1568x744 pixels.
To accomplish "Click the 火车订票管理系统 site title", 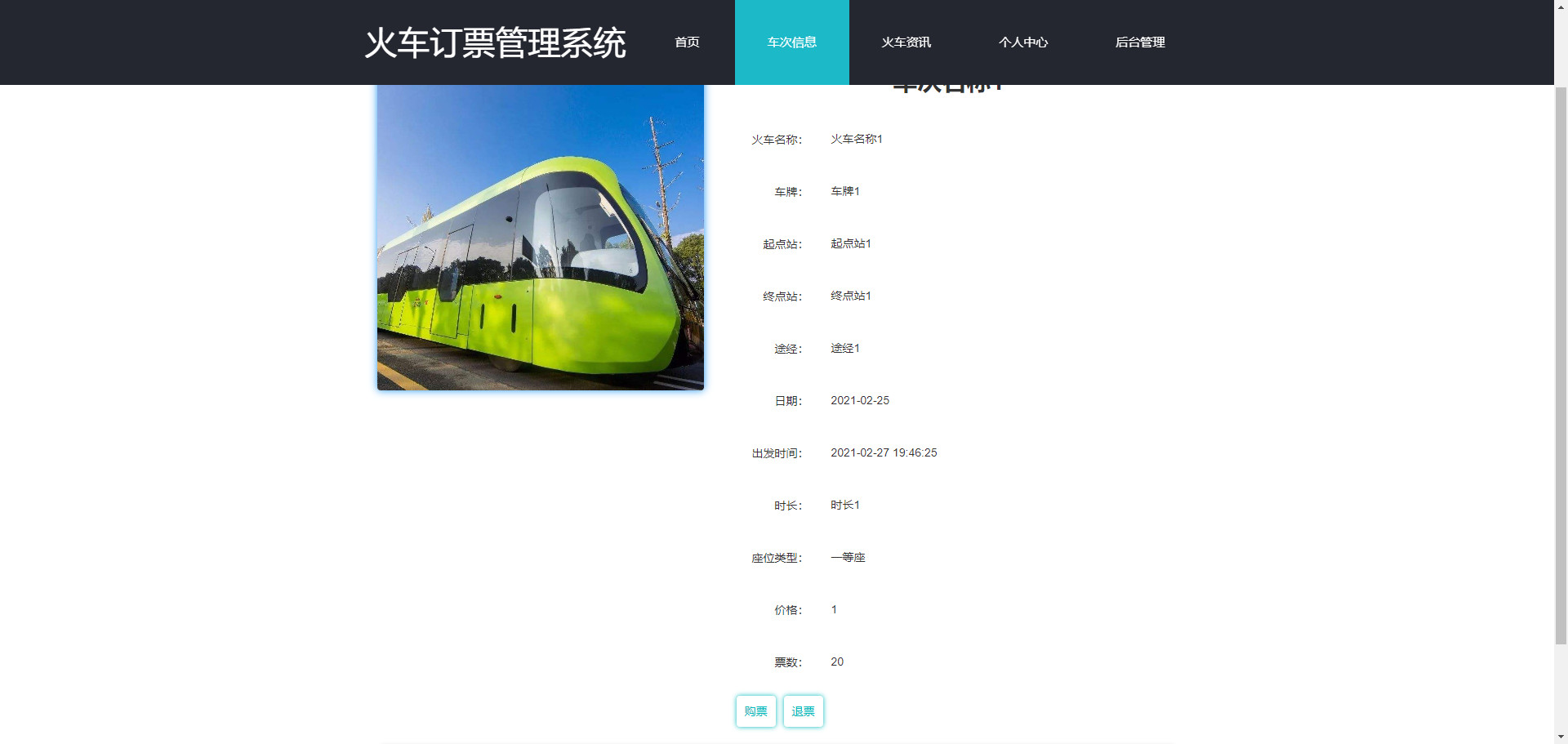I will tap(495, 42).
